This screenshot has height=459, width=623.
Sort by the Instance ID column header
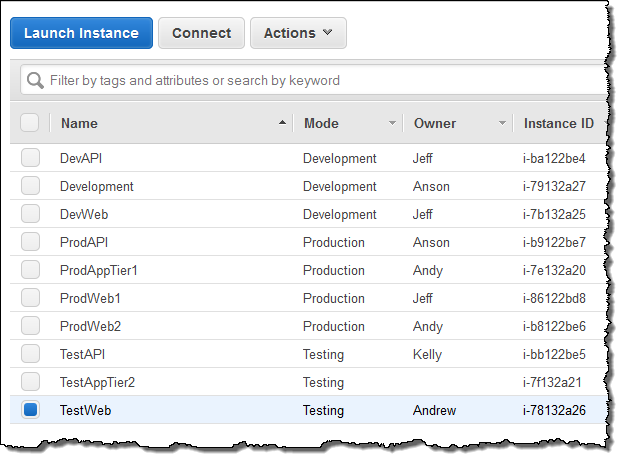click(558, 124)
